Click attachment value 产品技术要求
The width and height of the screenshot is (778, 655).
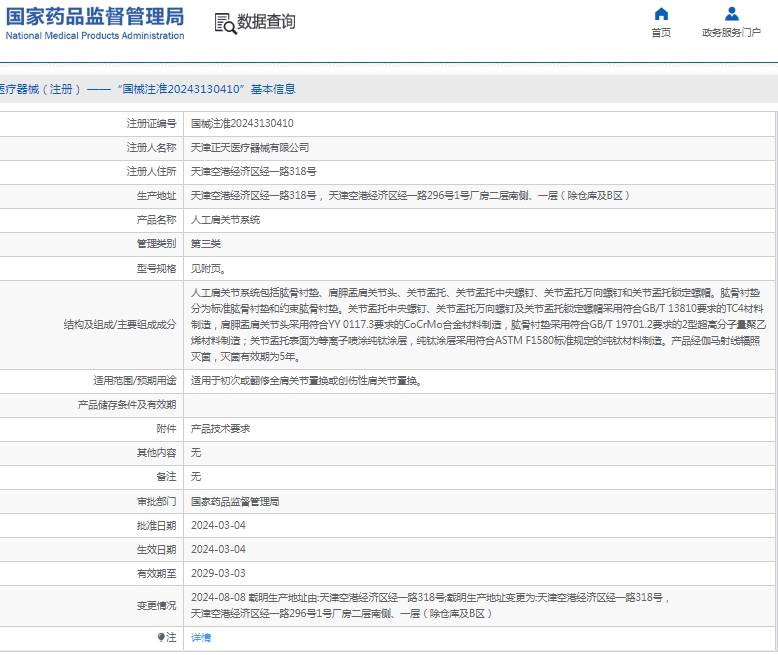point(220,429)
